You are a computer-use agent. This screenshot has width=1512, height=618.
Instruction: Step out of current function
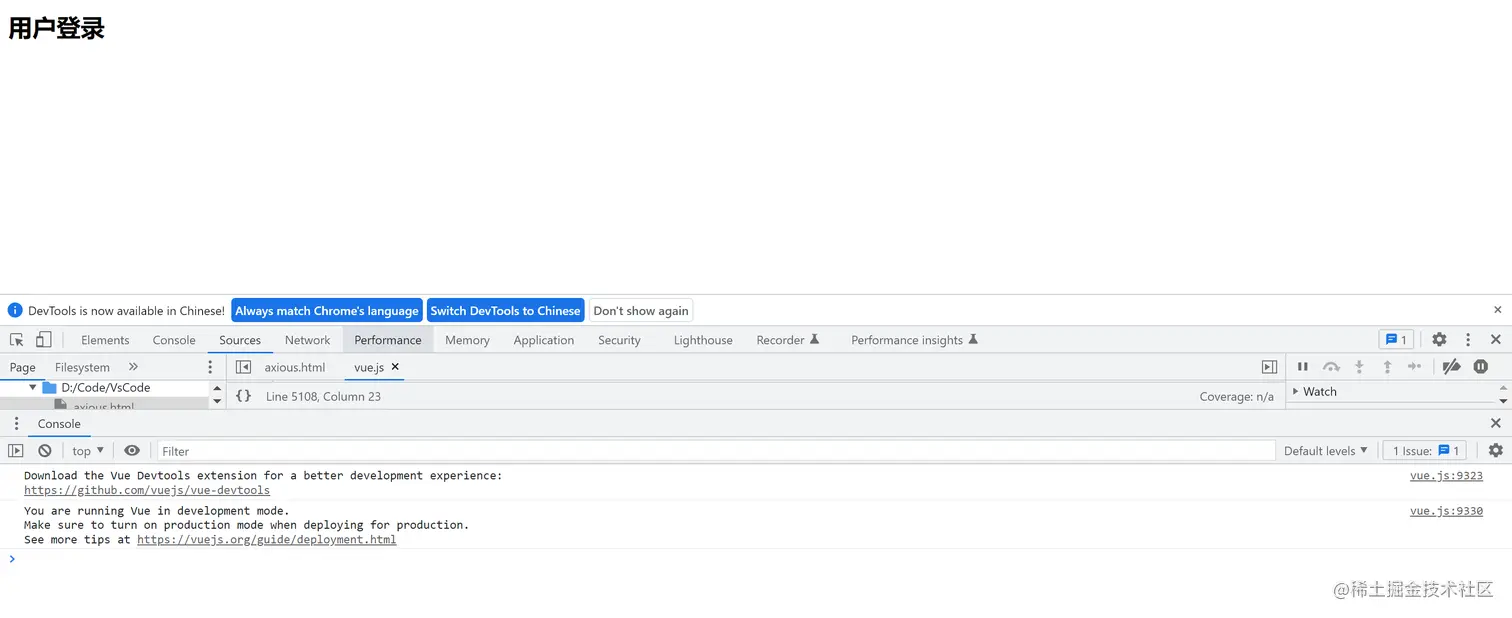click(1387, 367)
